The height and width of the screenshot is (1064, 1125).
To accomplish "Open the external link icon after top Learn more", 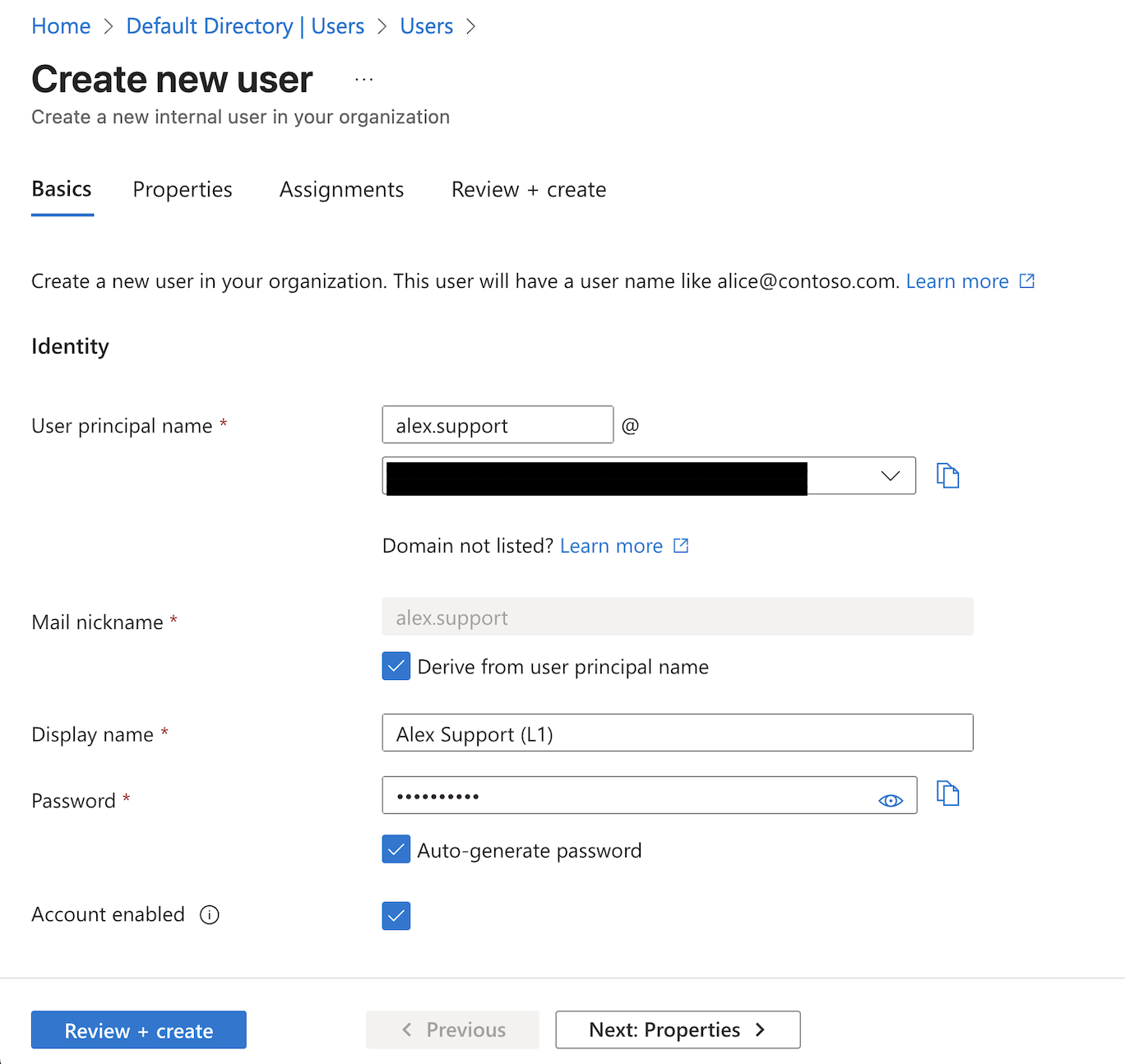I will click(1025, 280).
